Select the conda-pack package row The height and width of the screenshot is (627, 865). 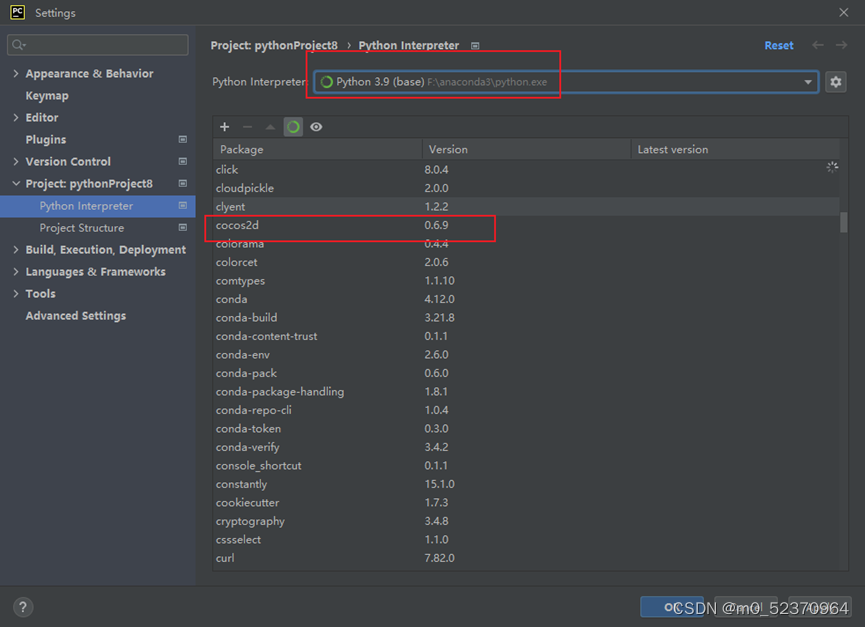(526, 373)
